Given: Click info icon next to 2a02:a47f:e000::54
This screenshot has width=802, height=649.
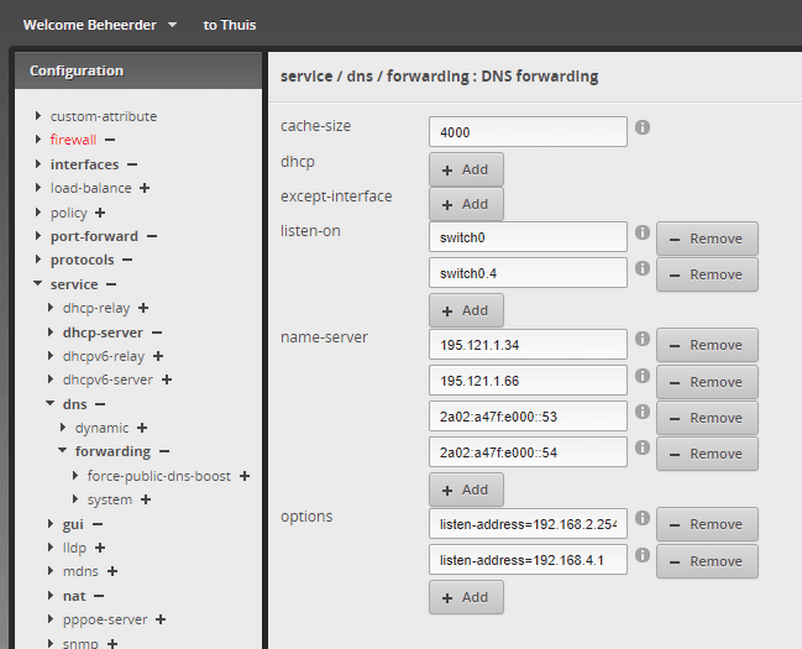Looking at the screenshot, I should click(643, 448).
